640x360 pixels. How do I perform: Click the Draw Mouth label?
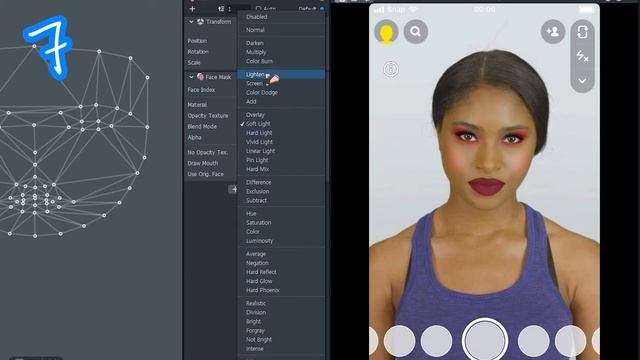point(202,163)
